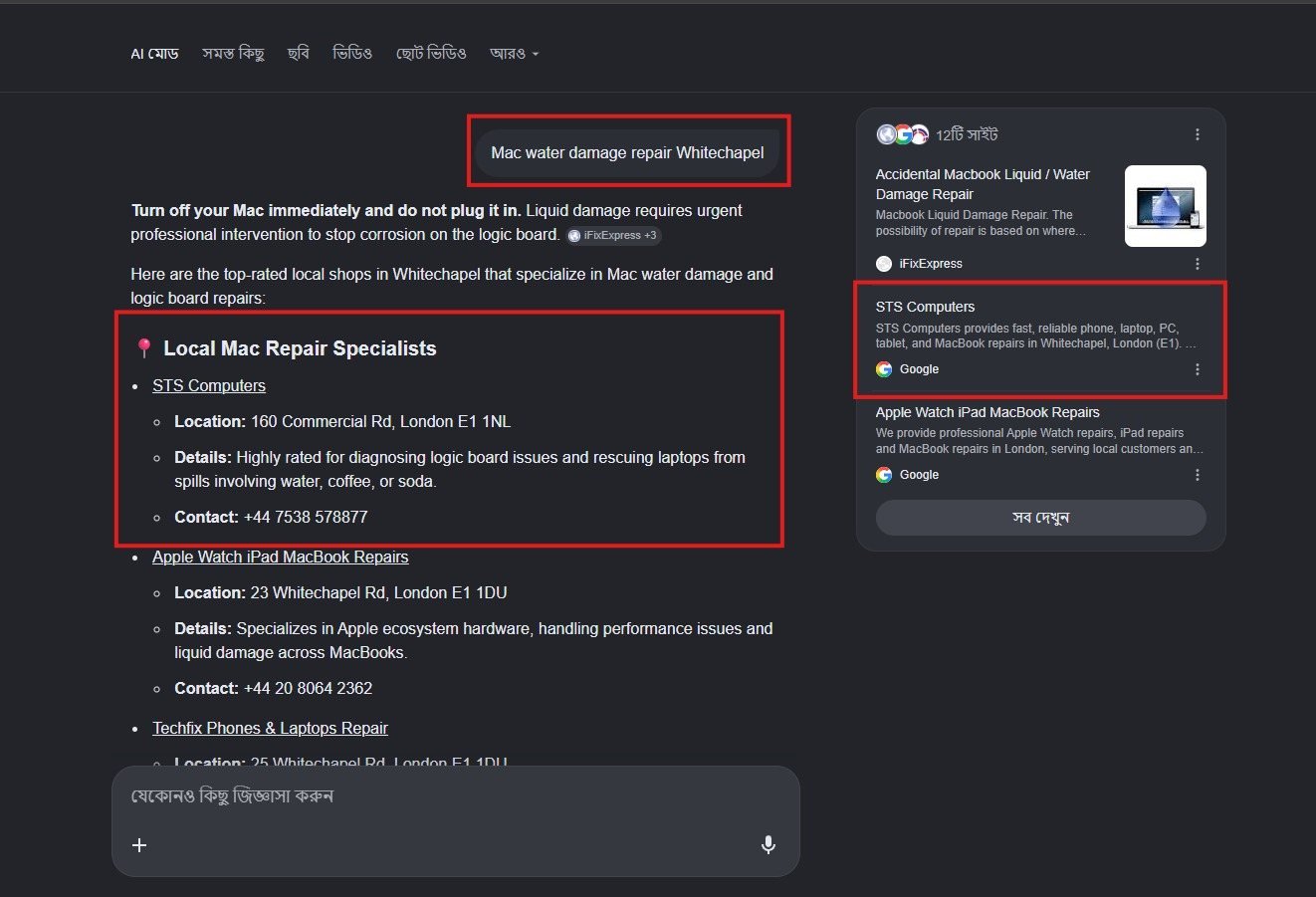Viewport: 1316px width, 897px height.
Task: Open the 'ভিডিও' videos tab
Action: tap(352, 54)
